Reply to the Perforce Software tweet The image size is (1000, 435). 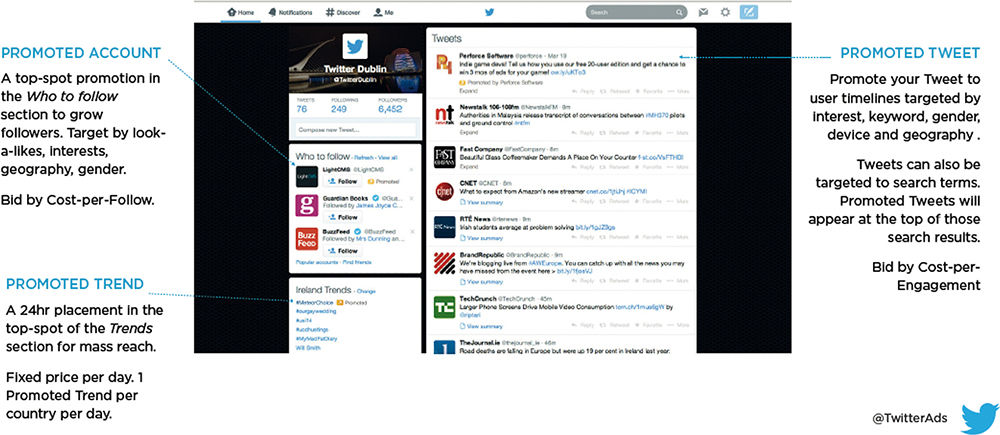click(584, 91)
